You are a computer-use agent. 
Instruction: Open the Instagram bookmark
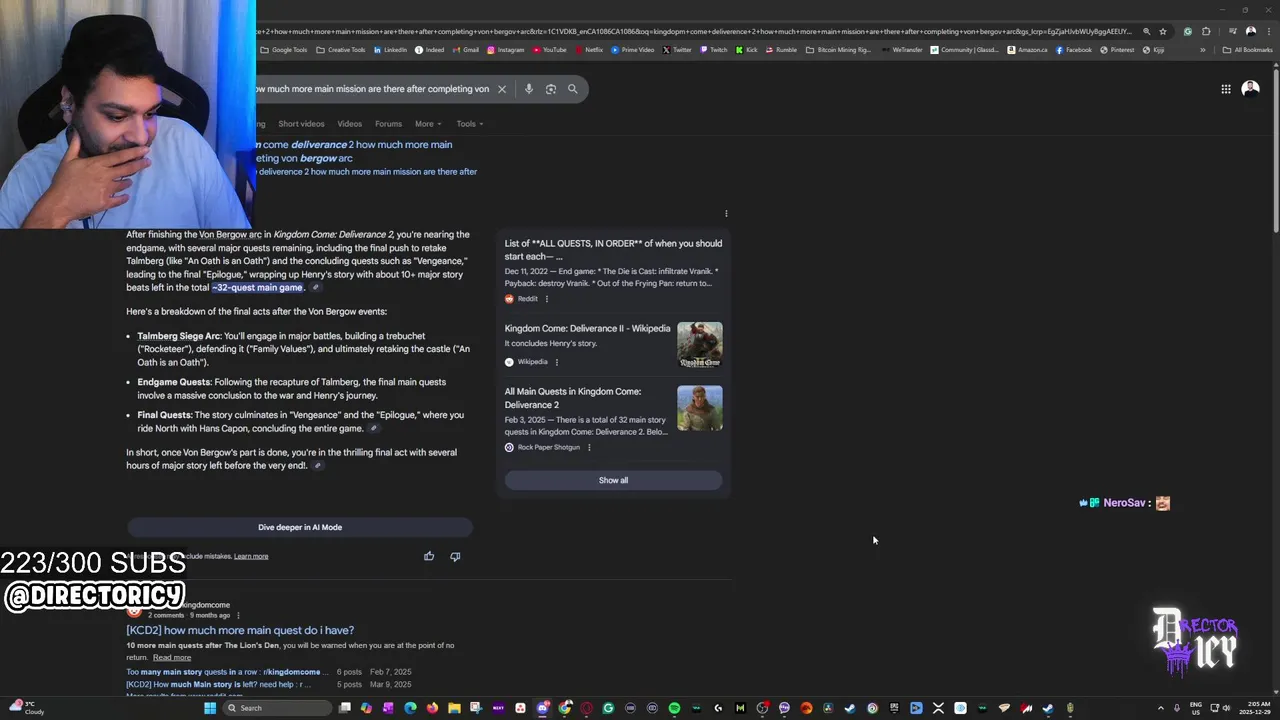pyautogui.click(x=506, y=50)
